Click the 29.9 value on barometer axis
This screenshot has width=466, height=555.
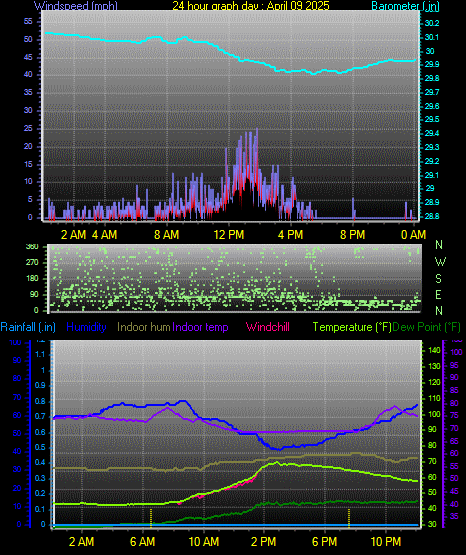[432, 64]
